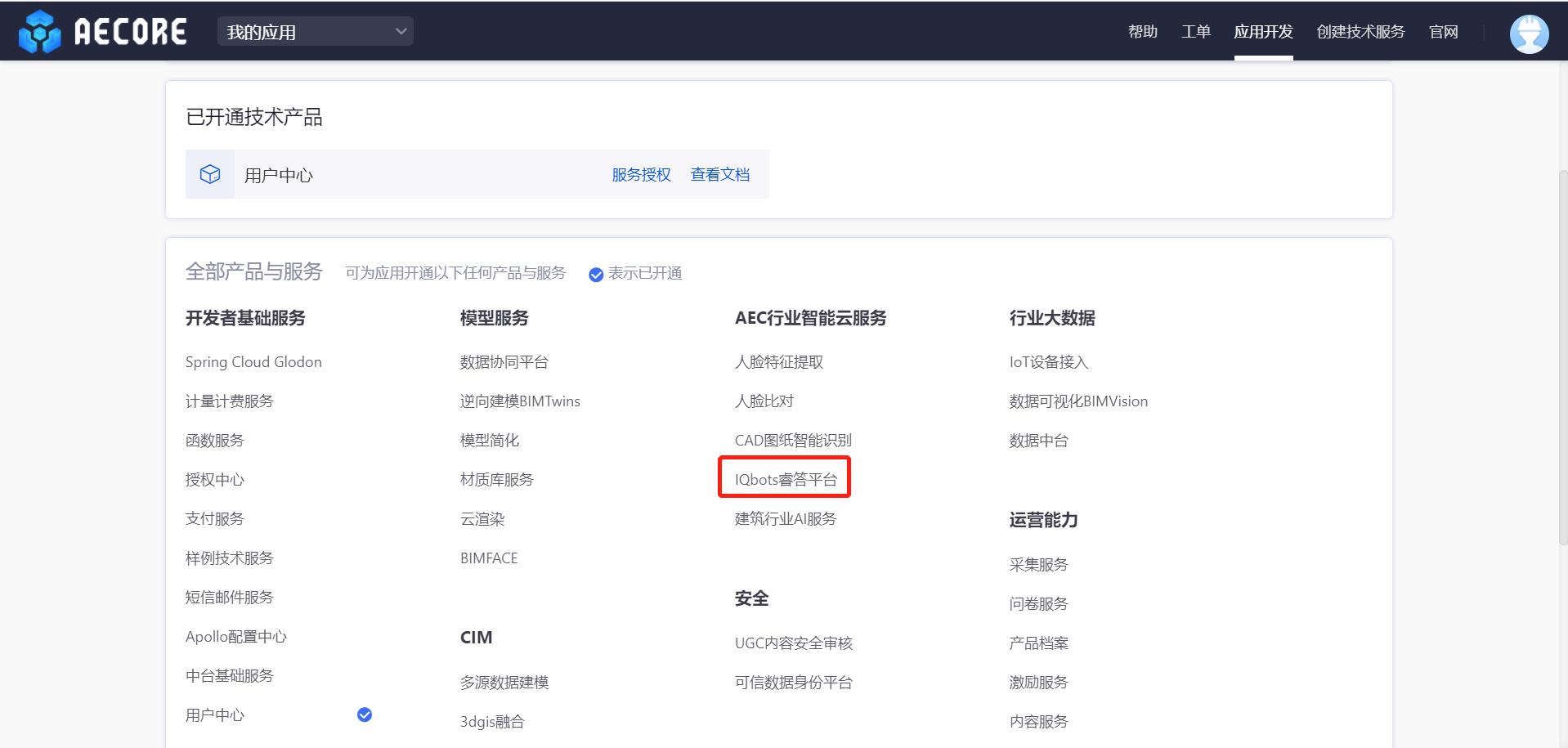
Task: Open Spring Cloud Glodon service
Action: pyautogui.click(x=253, y=362)
